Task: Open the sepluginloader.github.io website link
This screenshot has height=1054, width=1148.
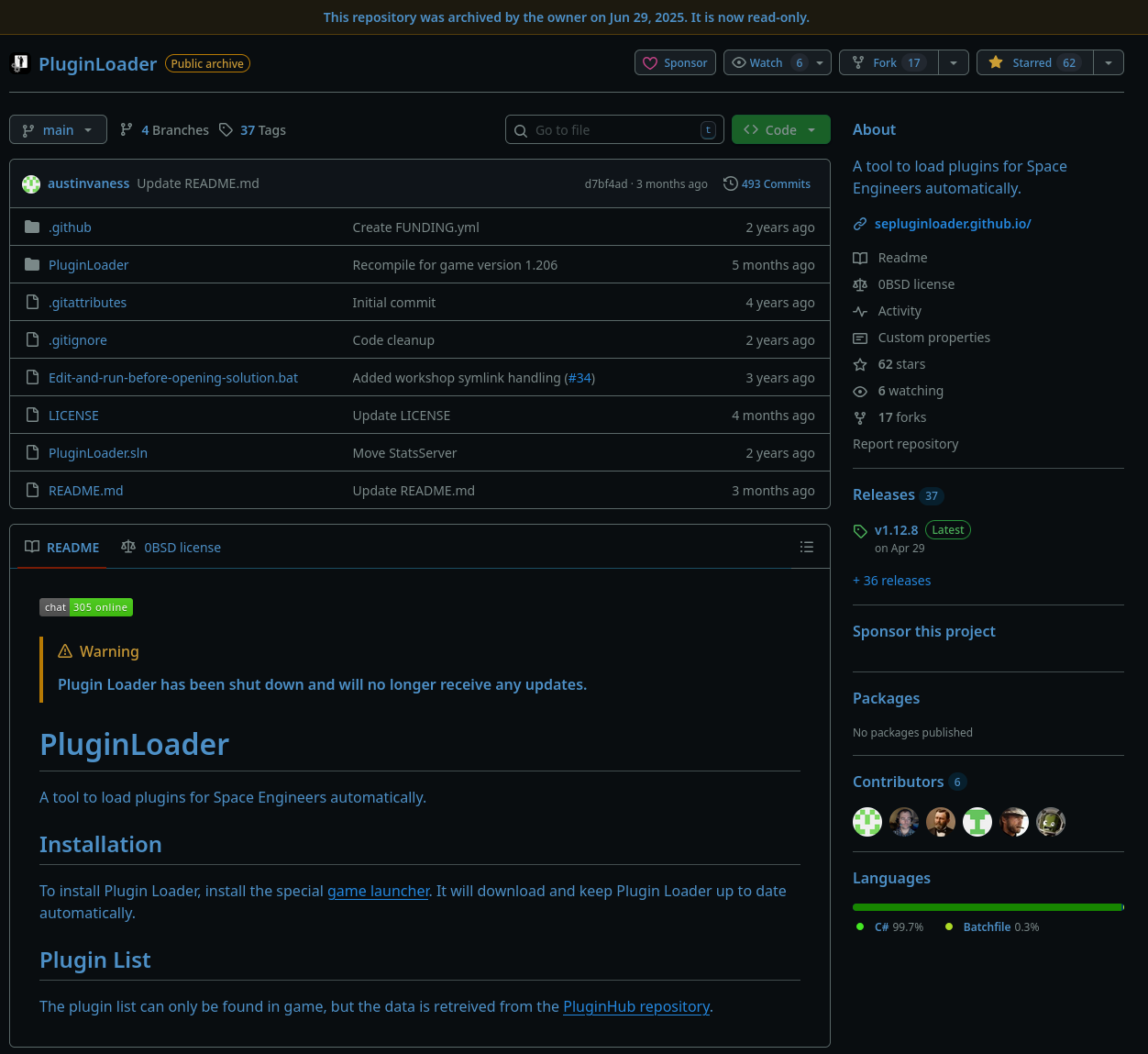Action: 953,224
